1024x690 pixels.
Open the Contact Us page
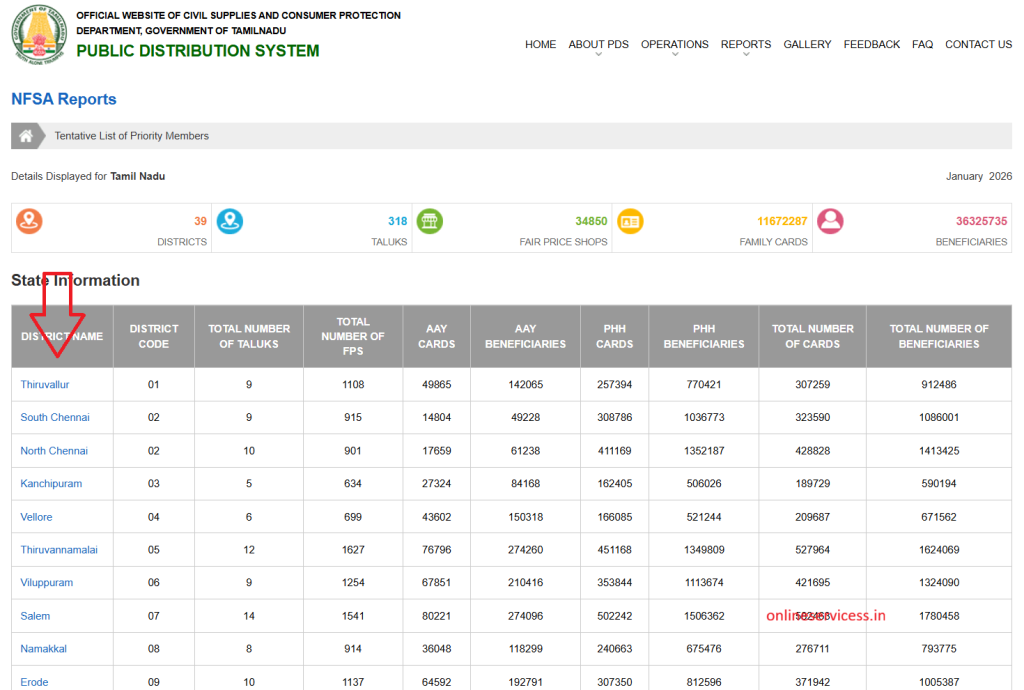pyautogui.click(x=978, y=45)
